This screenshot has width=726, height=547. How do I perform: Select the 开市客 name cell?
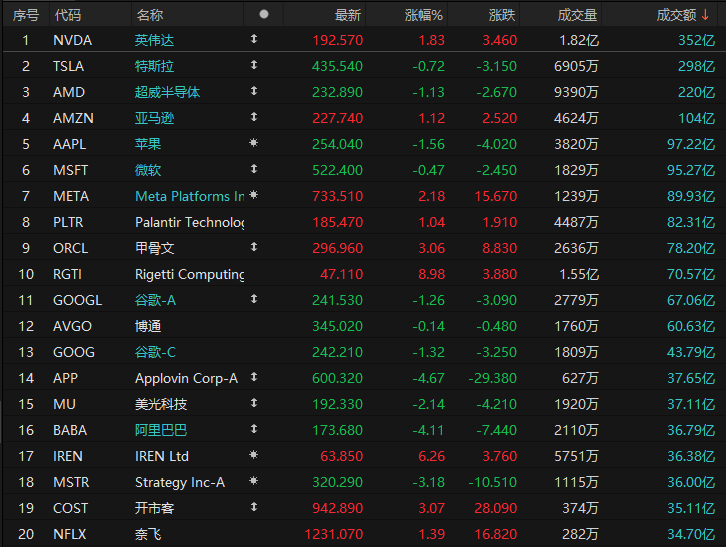click(x=154, y=508)
